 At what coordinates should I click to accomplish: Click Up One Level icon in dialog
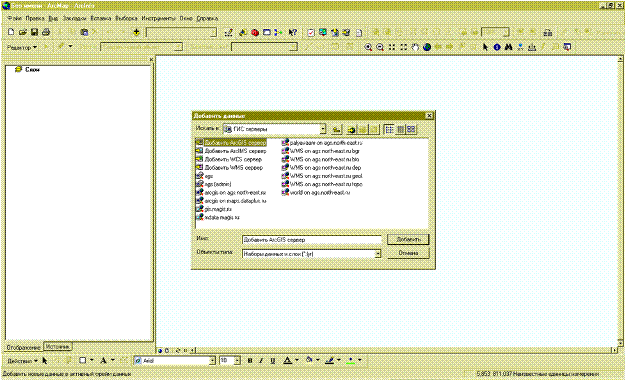[337, 129]
